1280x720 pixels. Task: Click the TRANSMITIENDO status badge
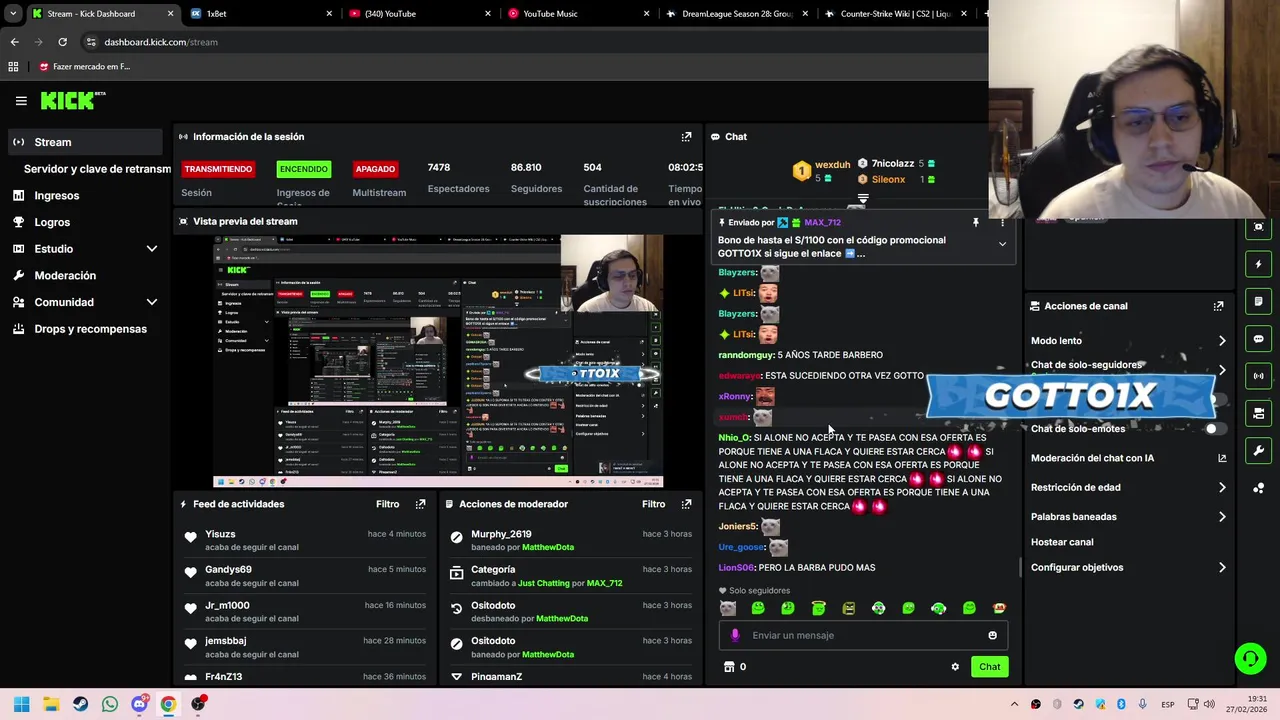(x=218, y=169)
